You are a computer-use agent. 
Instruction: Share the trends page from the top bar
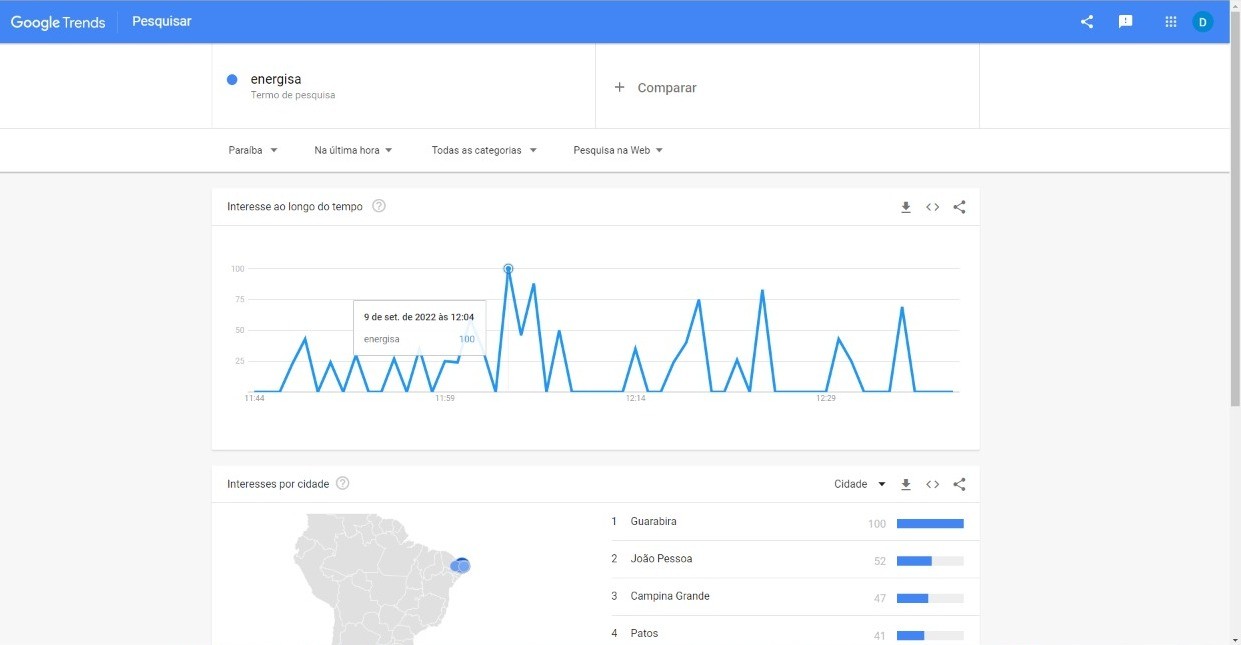click(1086, 20)
